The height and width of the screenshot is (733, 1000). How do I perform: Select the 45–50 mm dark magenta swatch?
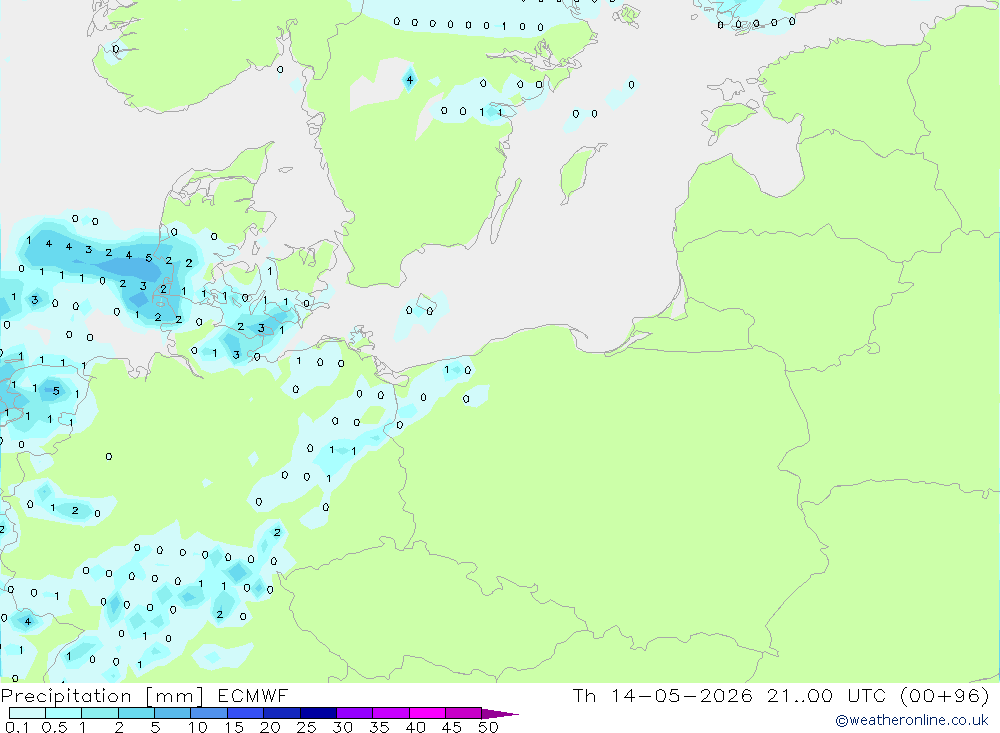[x=464, y=713]
